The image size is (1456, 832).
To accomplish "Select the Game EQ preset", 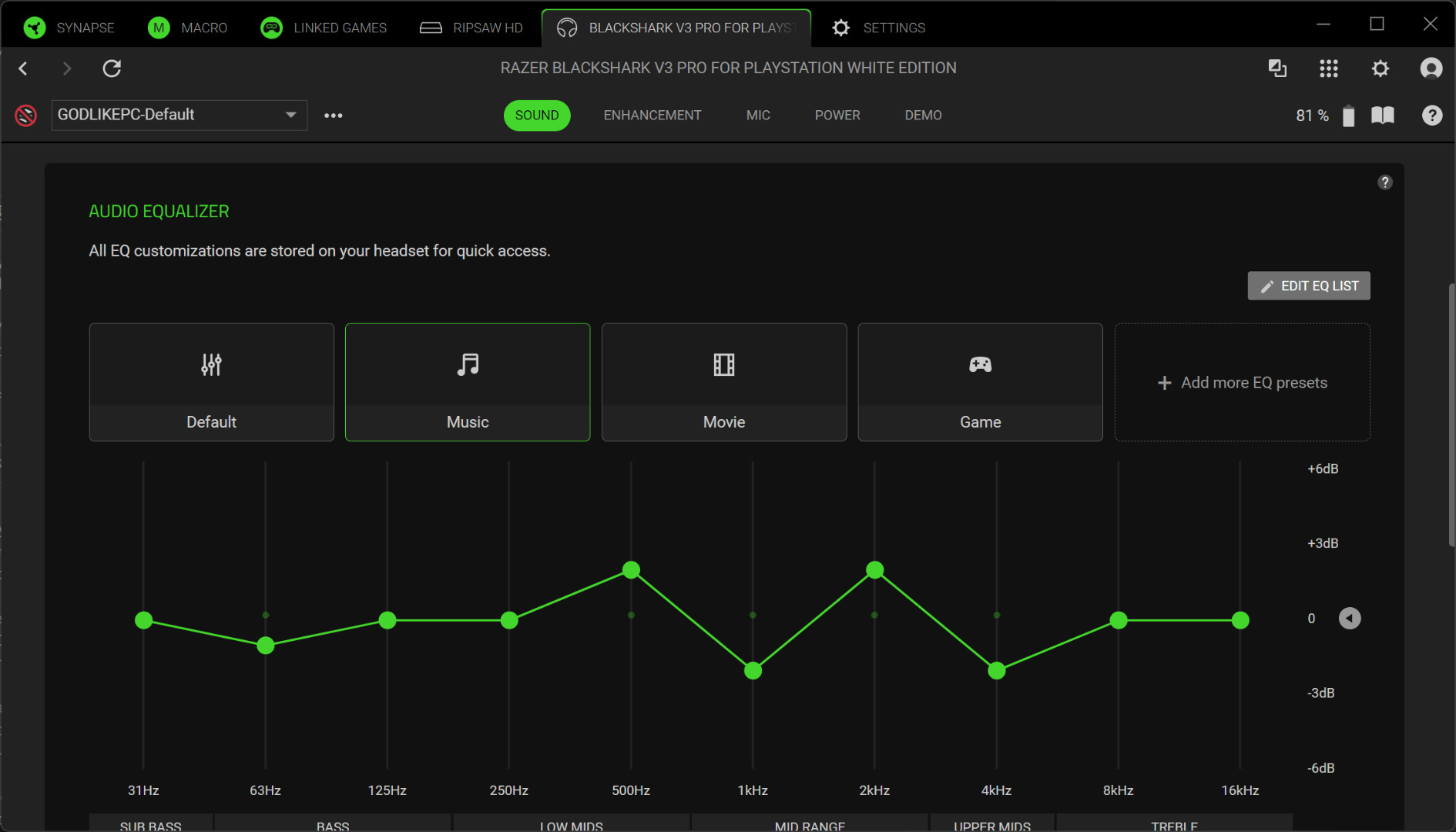I will tap(980, 382).
